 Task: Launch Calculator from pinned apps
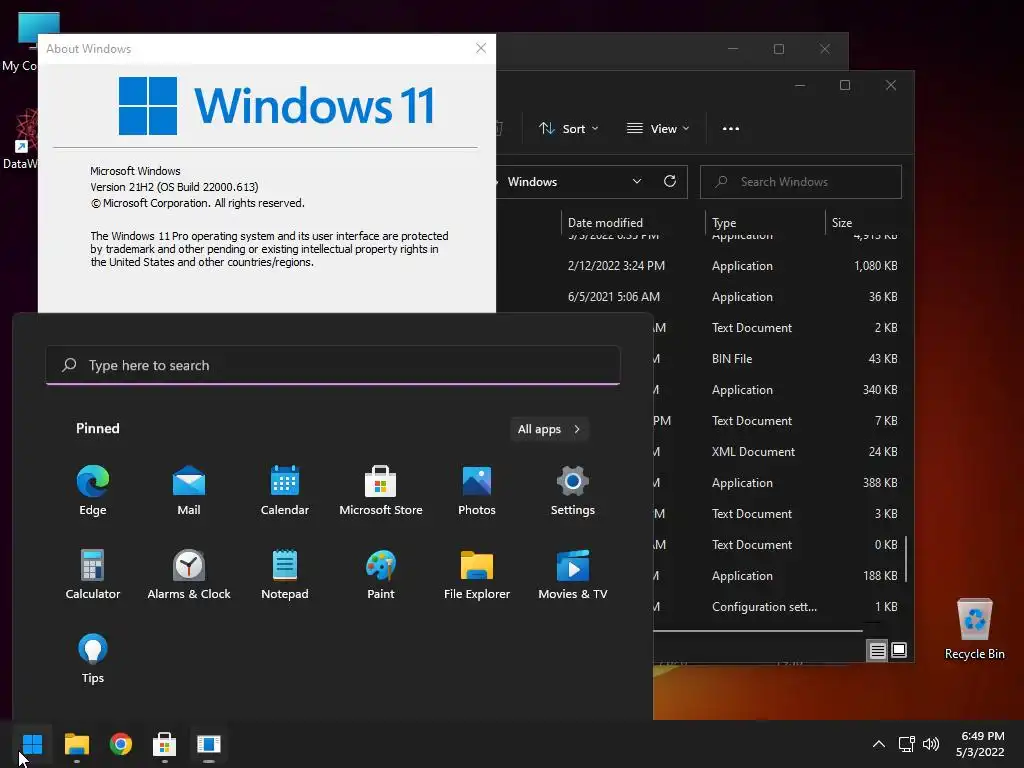[93, 574]
